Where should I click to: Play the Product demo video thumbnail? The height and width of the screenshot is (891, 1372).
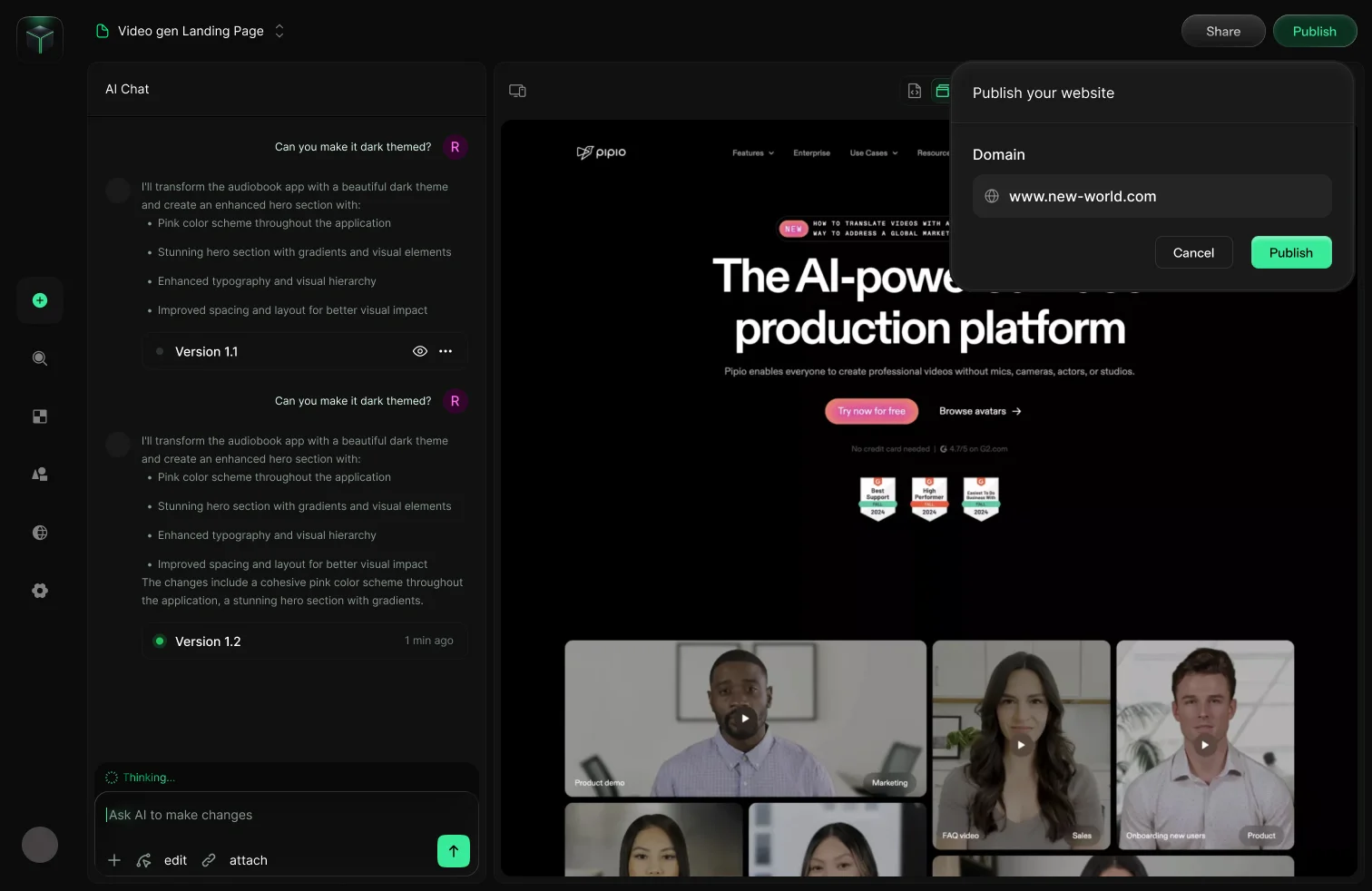(745, 719)
